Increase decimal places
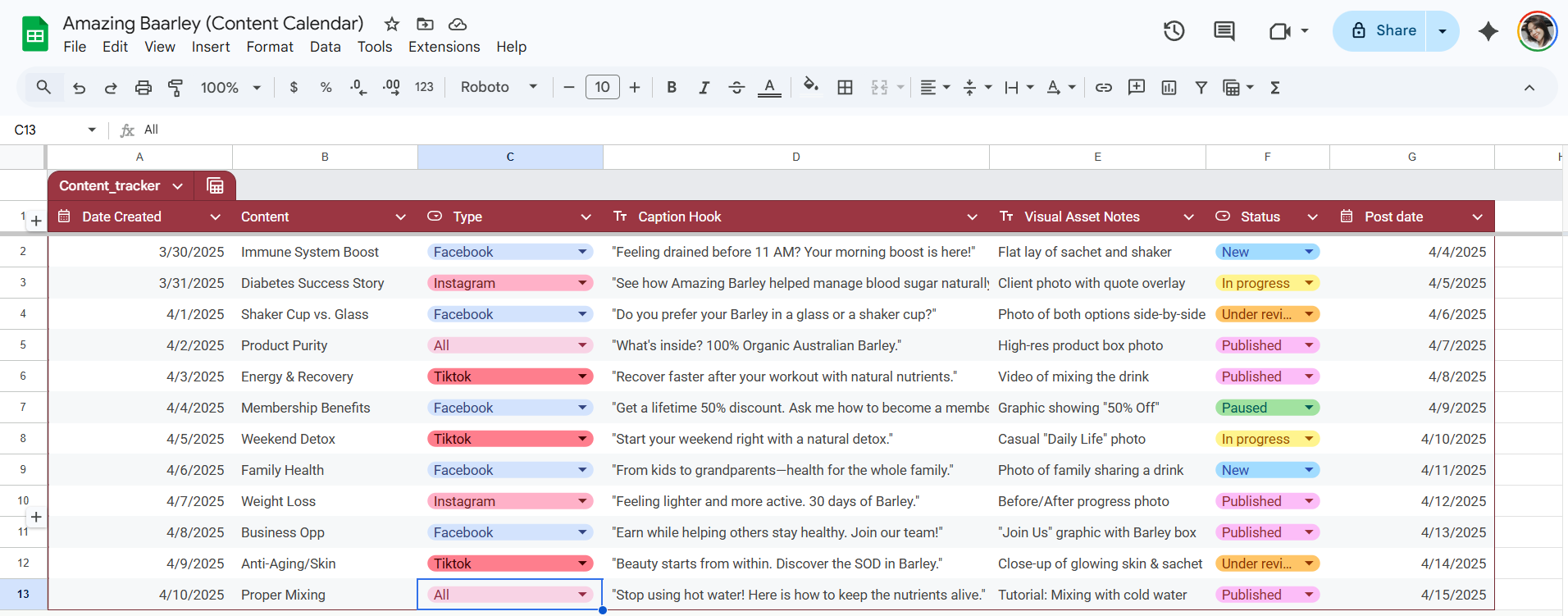The width and height of the screenshot is (1568, 616). click(391, 87)
